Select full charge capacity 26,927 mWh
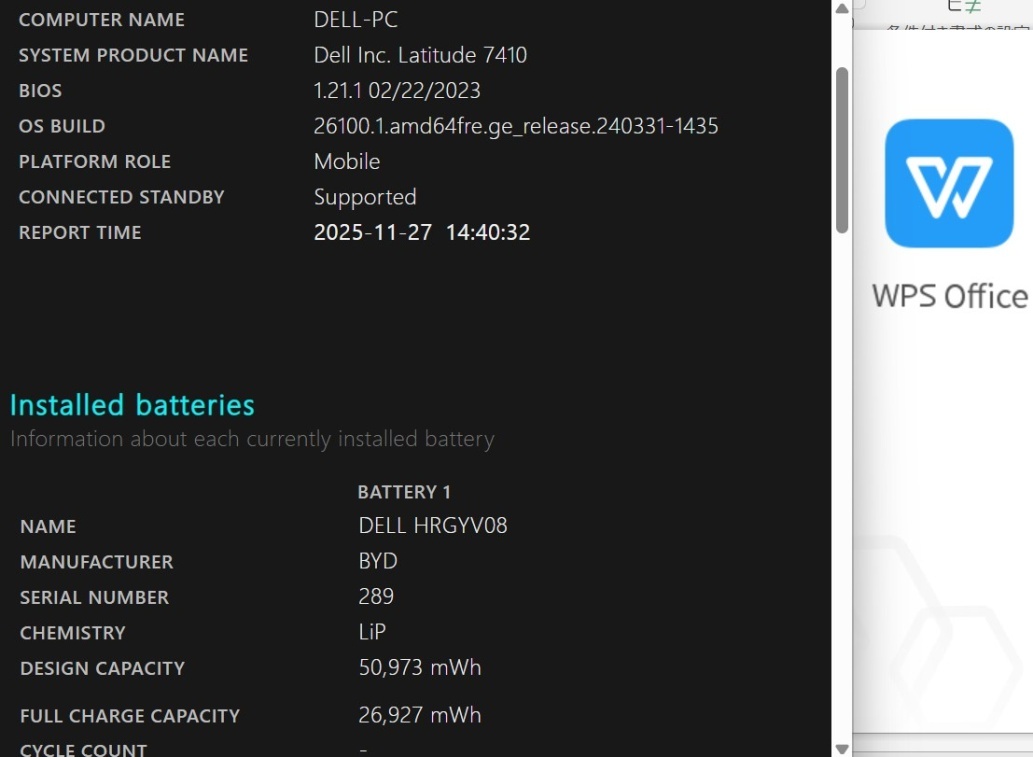The height and width of the screenshot is (757, 1033). tap(420, 715)
